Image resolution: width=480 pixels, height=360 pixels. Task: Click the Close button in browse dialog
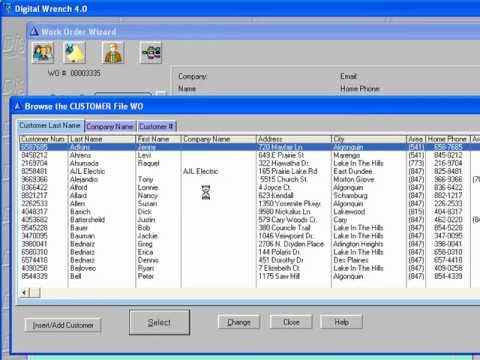pyautogui.click(x=291, y=322)
